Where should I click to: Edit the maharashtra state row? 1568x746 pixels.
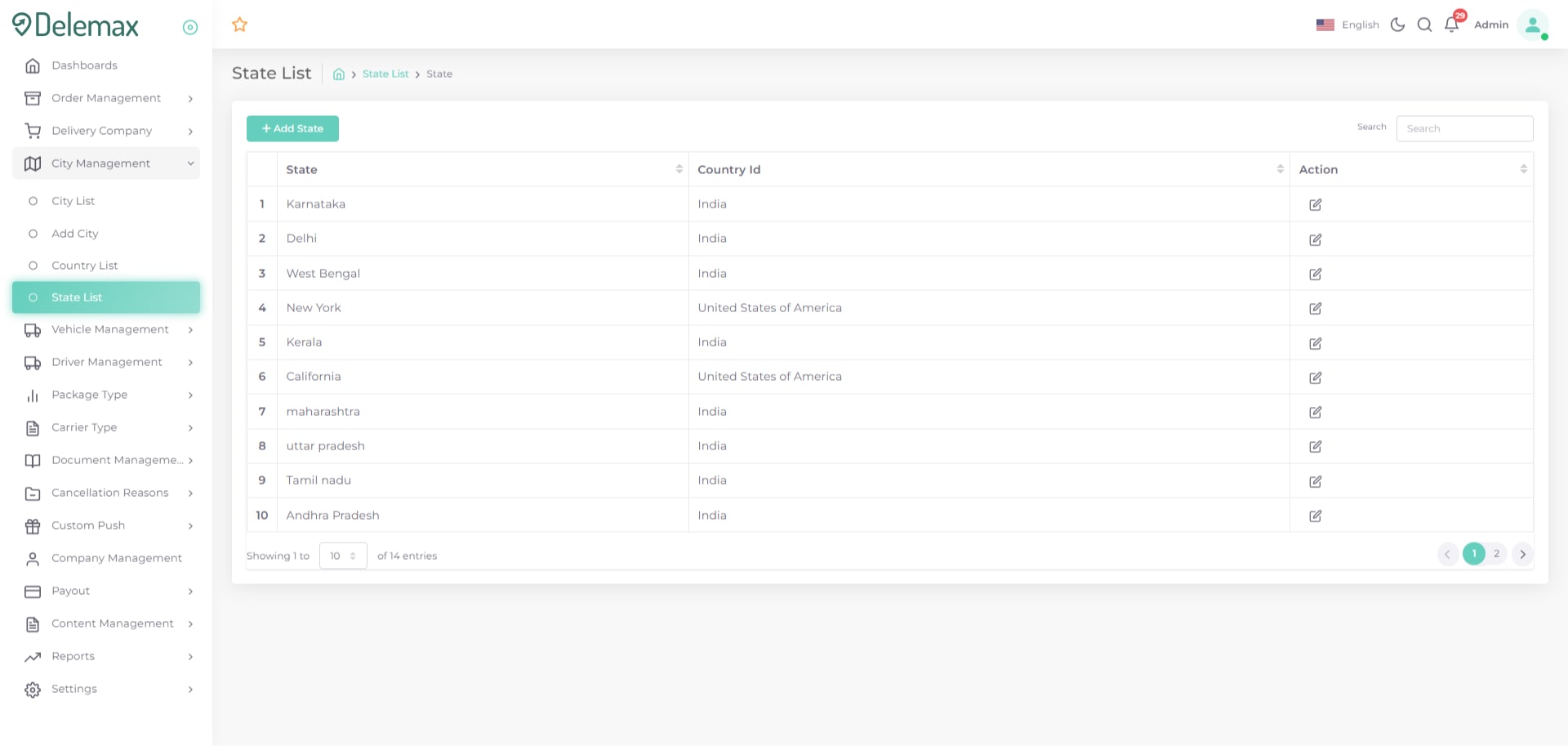[x=1316, y=413]
